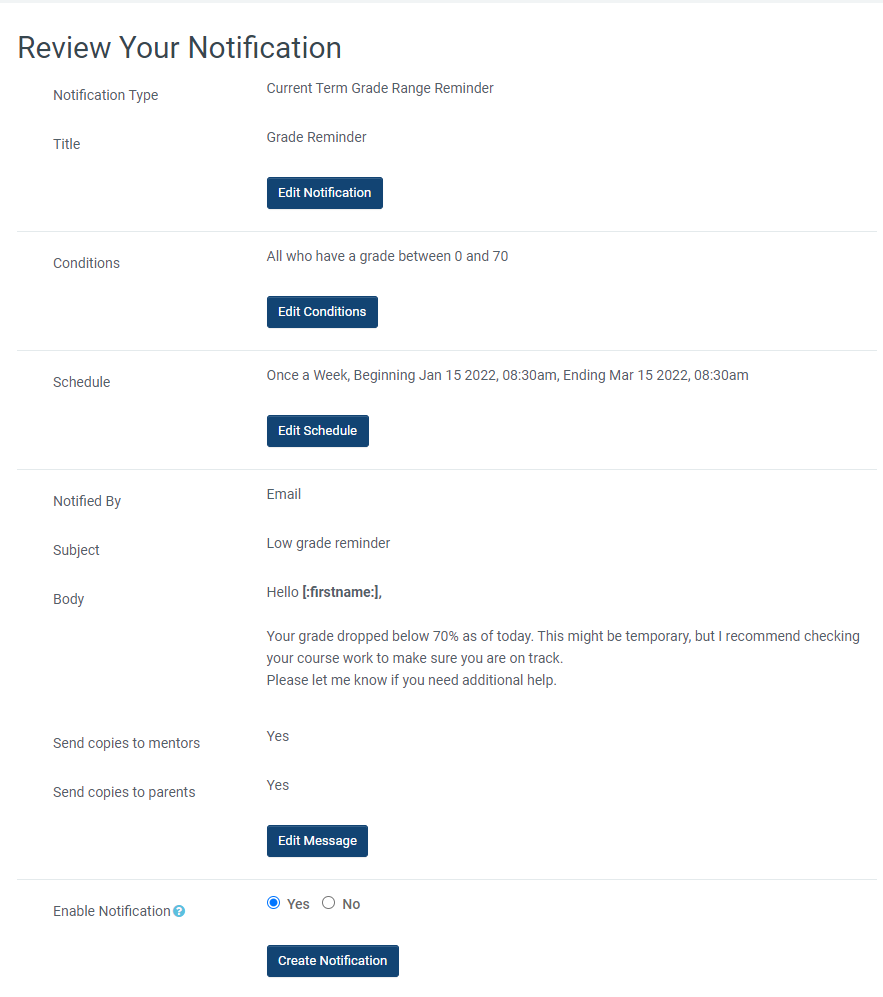Submit with the Create Notification button
Screen dimensions: 883x997
332,961
